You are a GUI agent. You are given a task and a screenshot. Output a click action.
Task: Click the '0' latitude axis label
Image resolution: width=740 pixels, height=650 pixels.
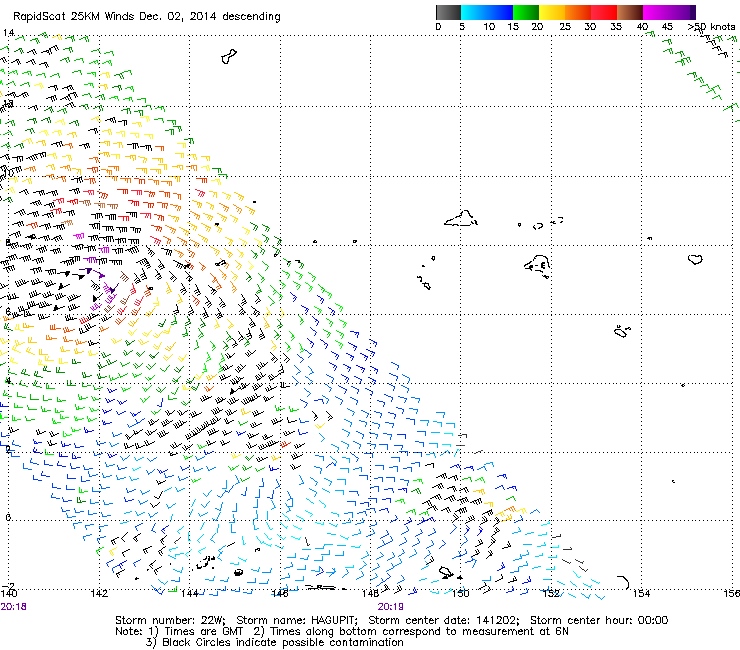(8, 517)
